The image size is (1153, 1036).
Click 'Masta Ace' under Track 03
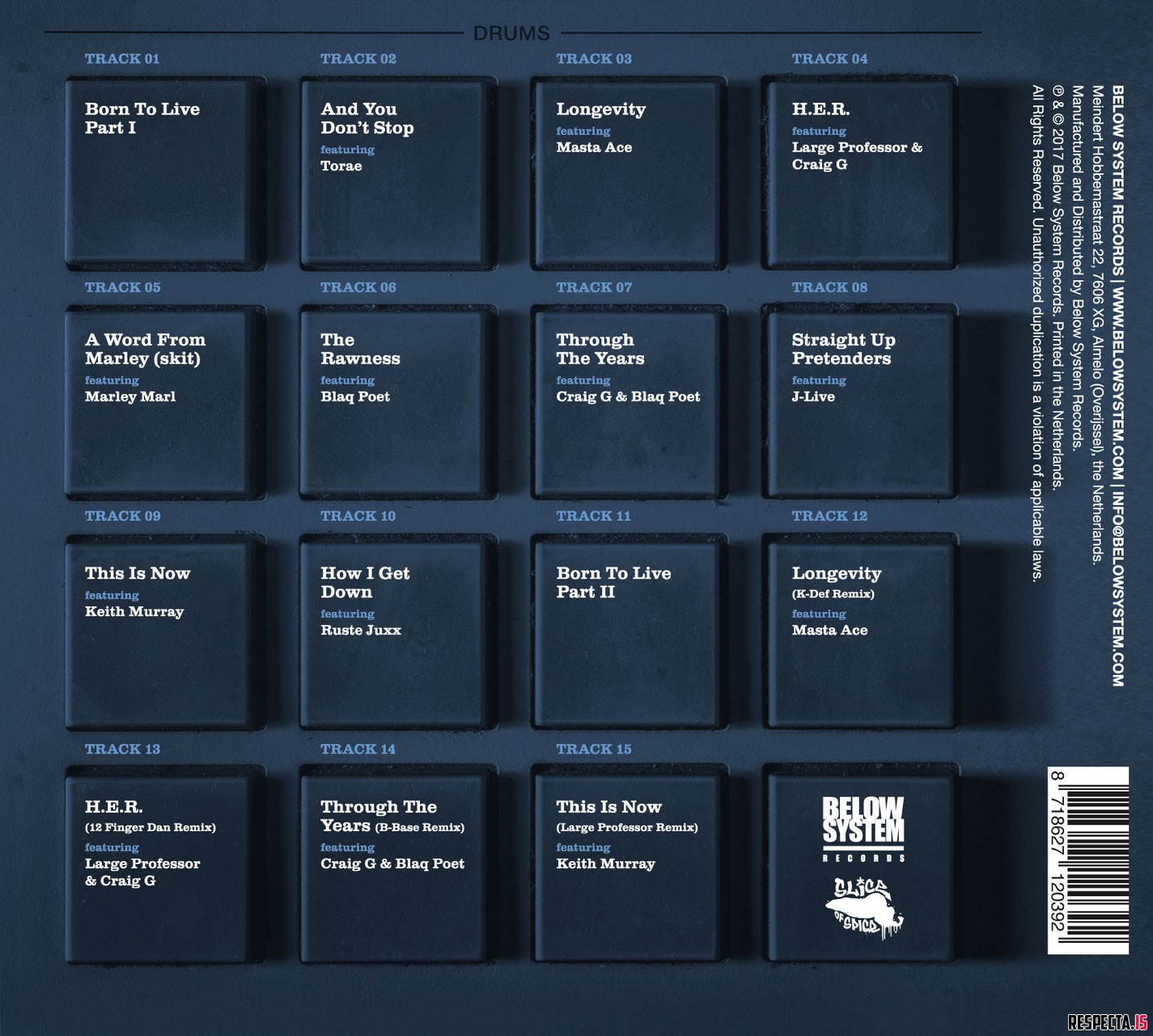594,147
